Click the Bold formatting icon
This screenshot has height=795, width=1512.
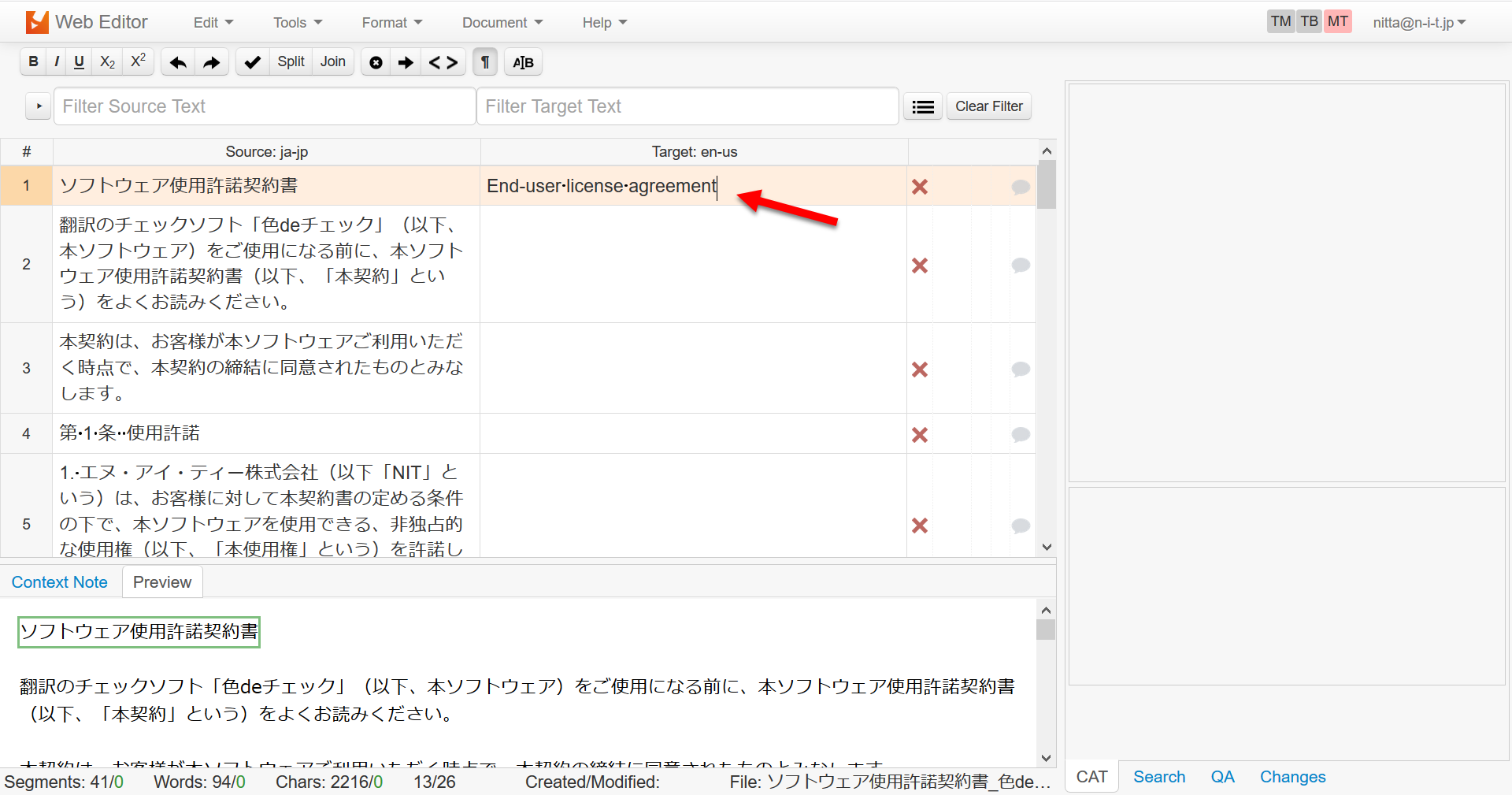(33, 61)
